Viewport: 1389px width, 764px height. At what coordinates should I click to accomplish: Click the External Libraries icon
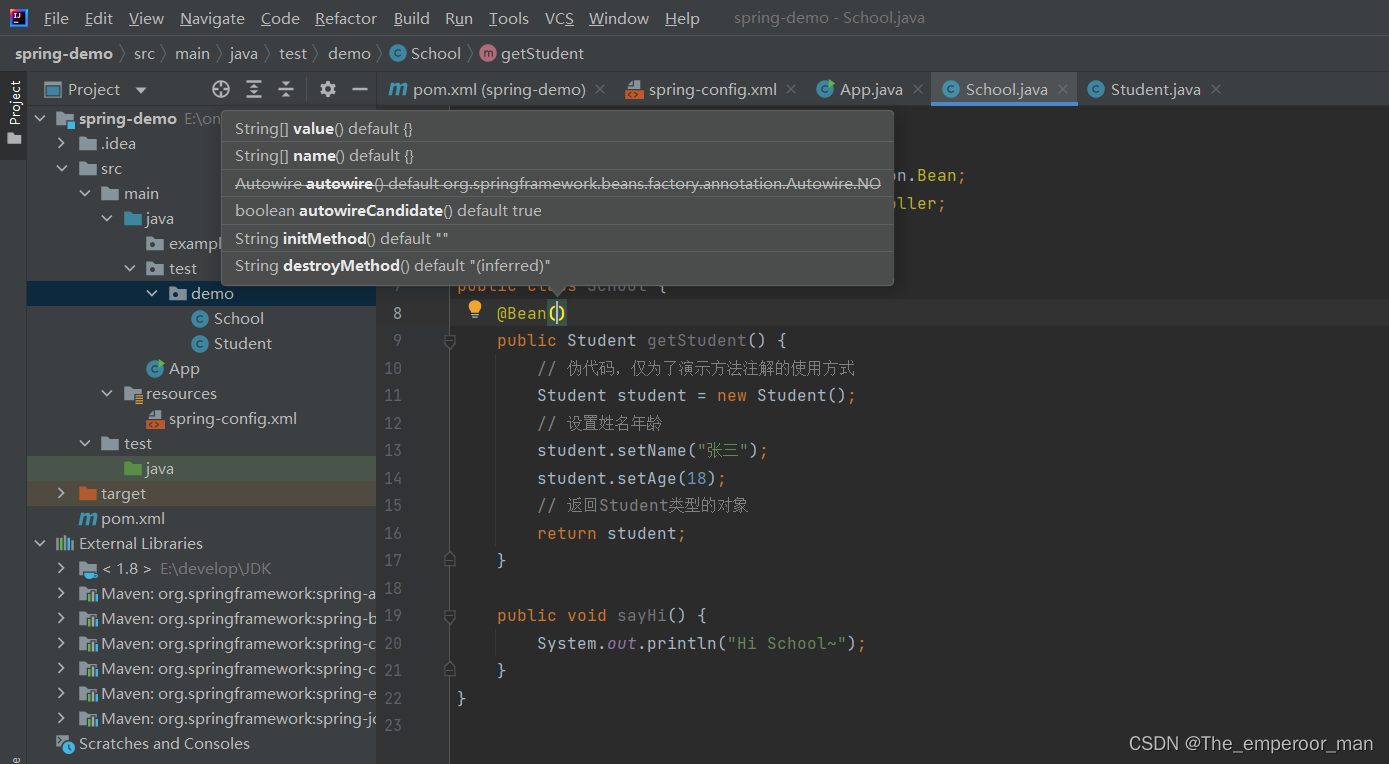click(x=65, y=544)
